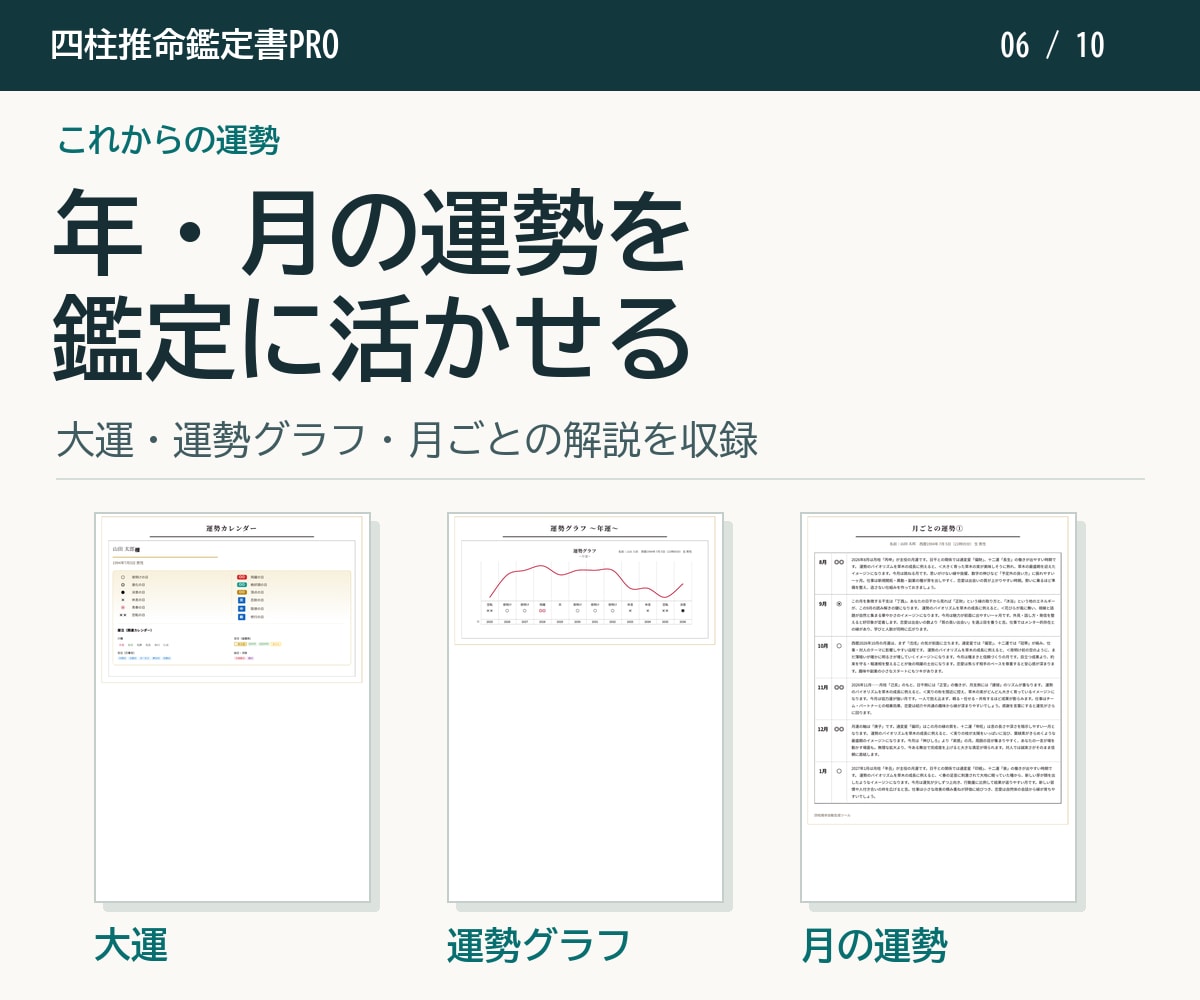Click the 月ごとの運勢① page title
This screenshot has height=1000, width=1200.
tap(938, 528)
